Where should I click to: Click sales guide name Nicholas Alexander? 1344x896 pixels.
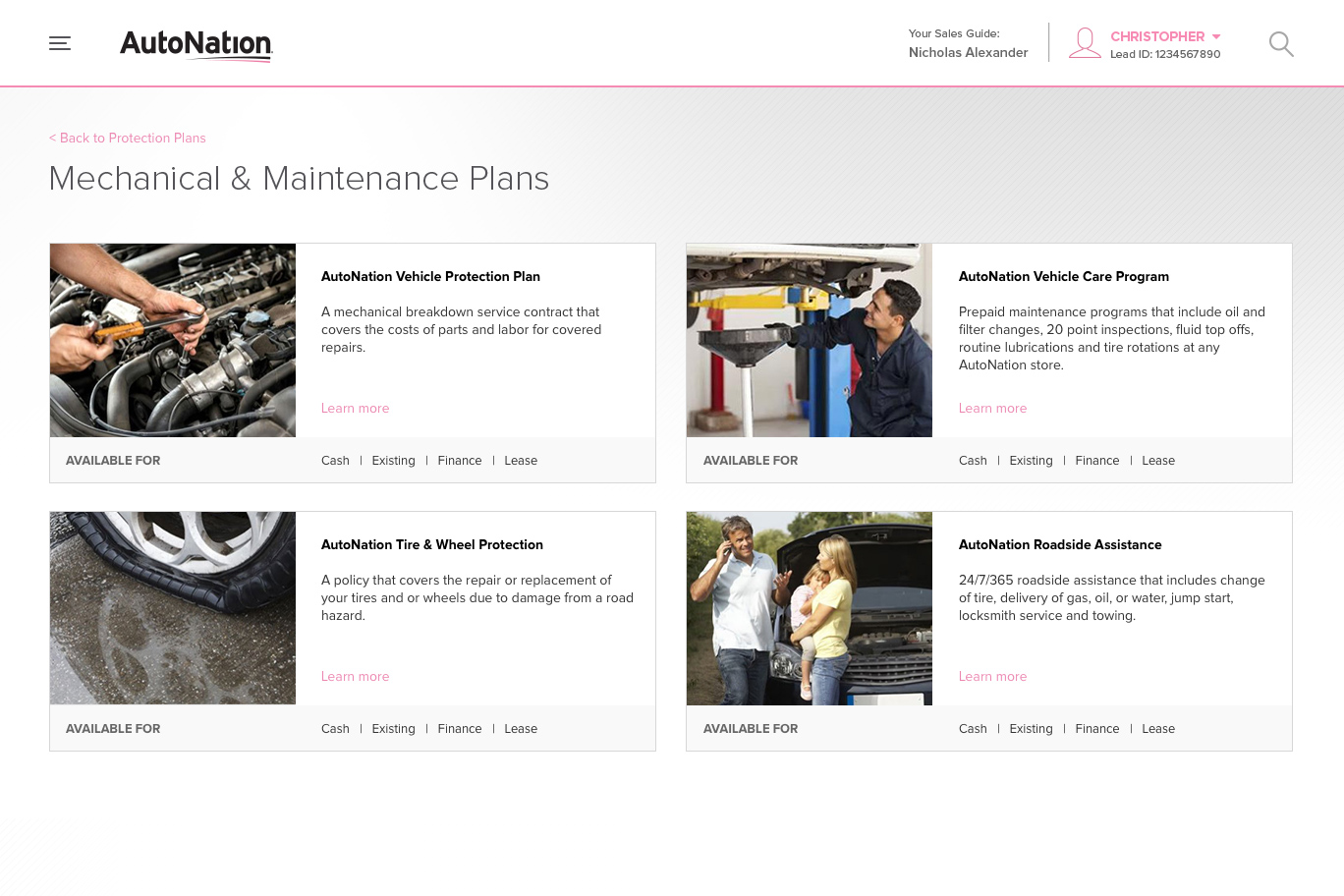[x=968, y=52]
